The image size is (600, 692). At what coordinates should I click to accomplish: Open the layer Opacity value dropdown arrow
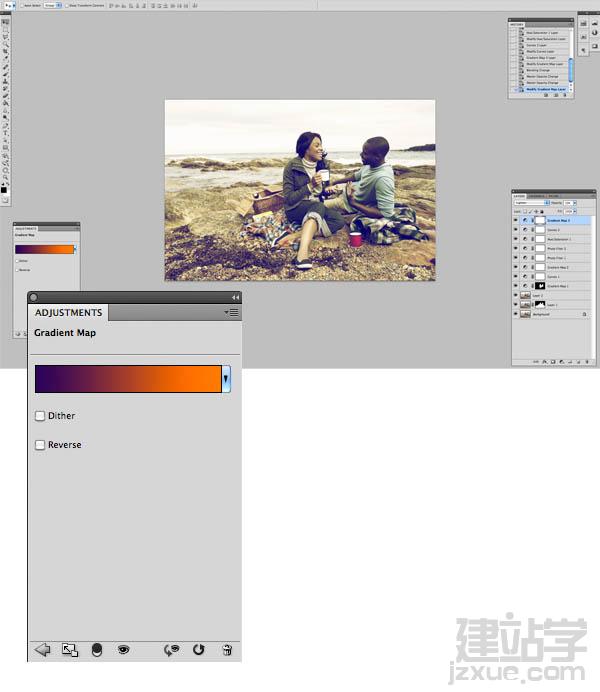click(575, 203)
